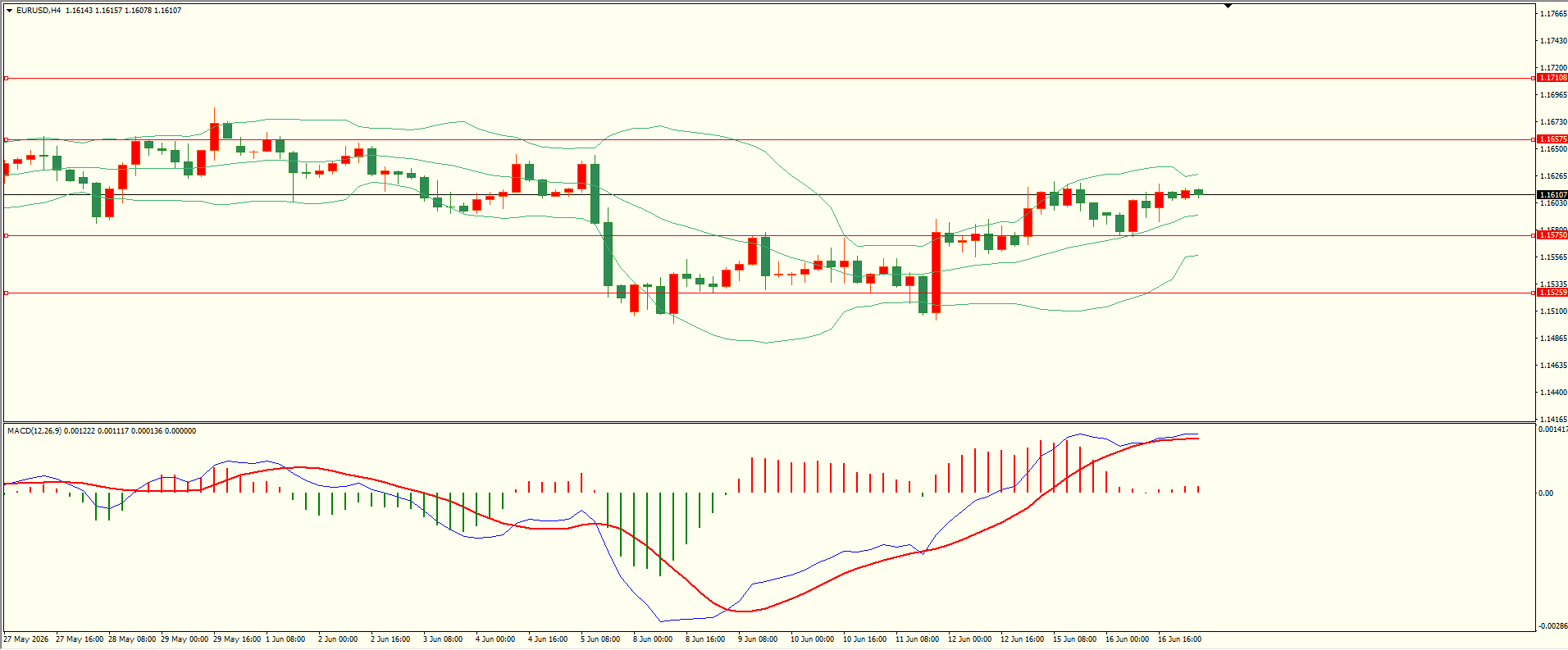Click the 8 Jun 16:00 time label
This screenshot has width=1568, height=650.
(705, 639)
